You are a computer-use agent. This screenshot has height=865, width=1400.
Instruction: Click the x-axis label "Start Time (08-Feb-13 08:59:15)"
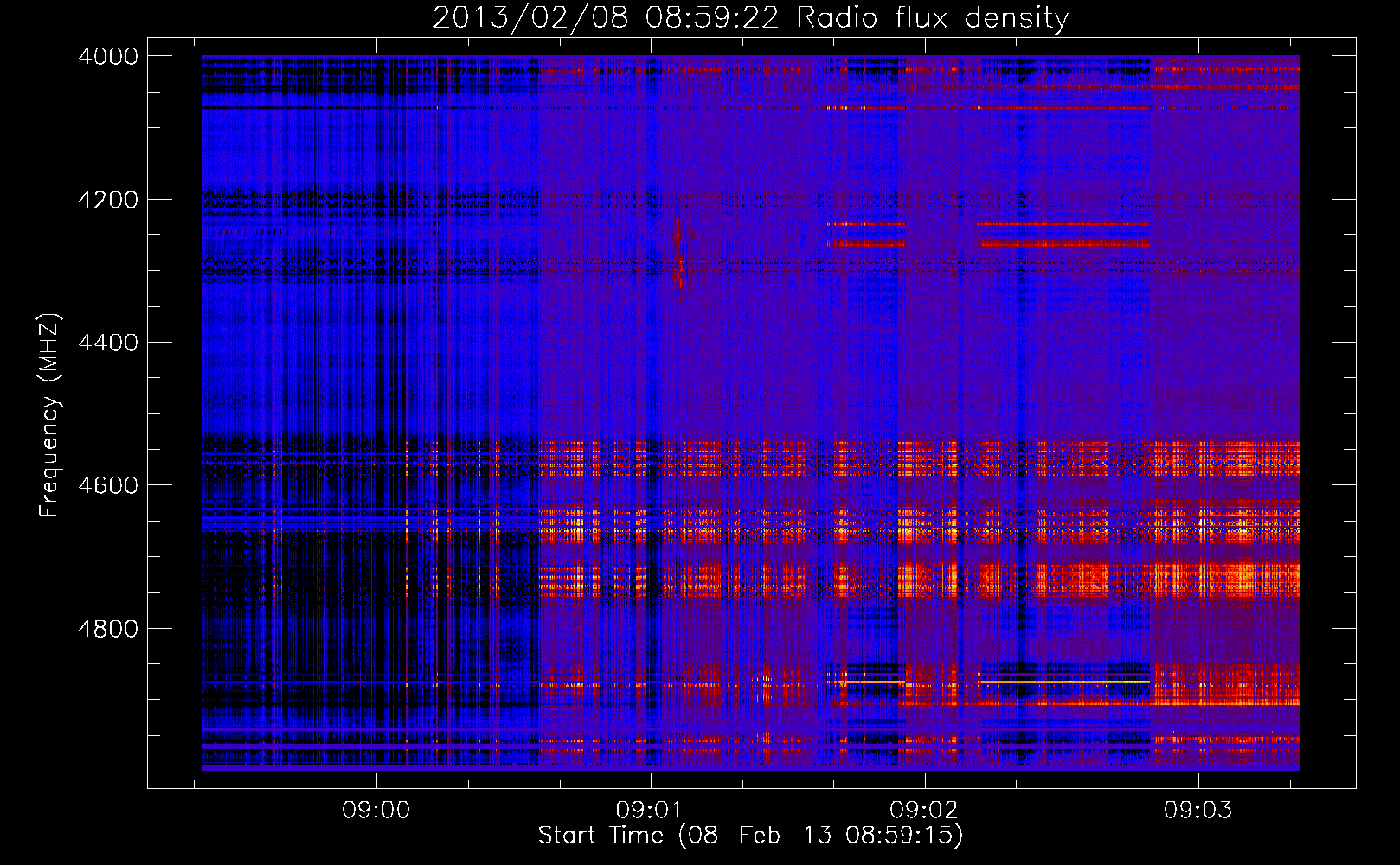point(750,836)
